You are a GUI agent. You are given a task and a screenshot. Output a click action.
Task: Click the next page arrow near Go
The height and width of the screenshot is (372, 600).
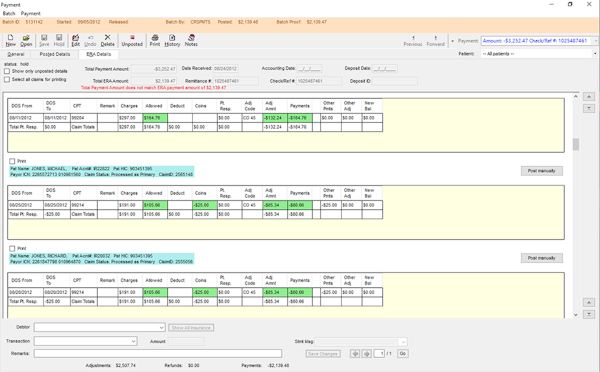(367, 354)
